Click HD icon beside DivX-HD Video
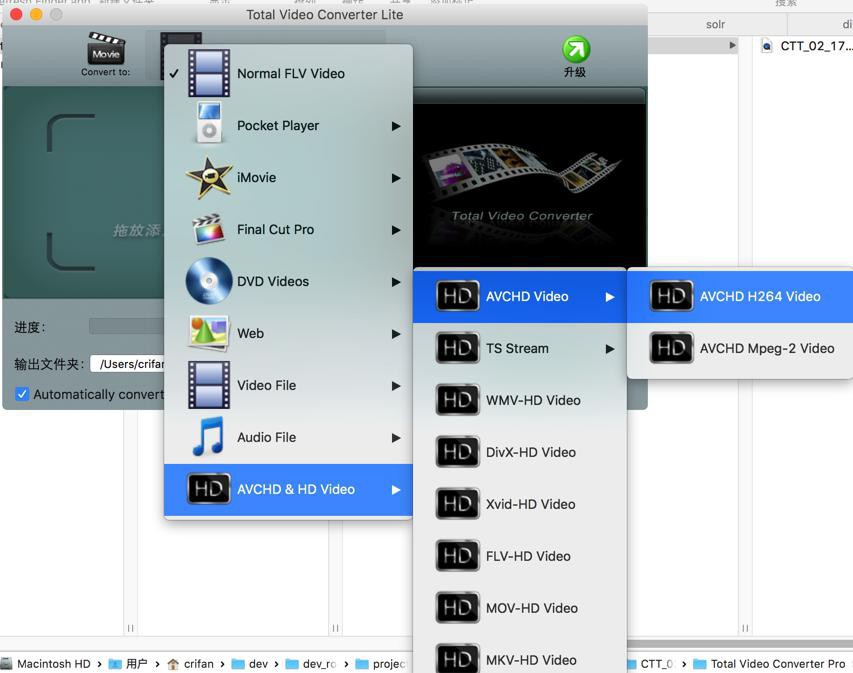The width and height of the screenshot is (853, 673). click(x=458, y=452)
